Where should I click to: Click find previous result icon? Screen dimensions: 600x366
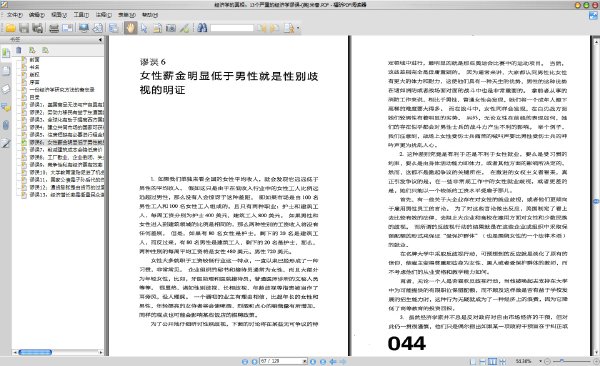[x=261, y=28]
